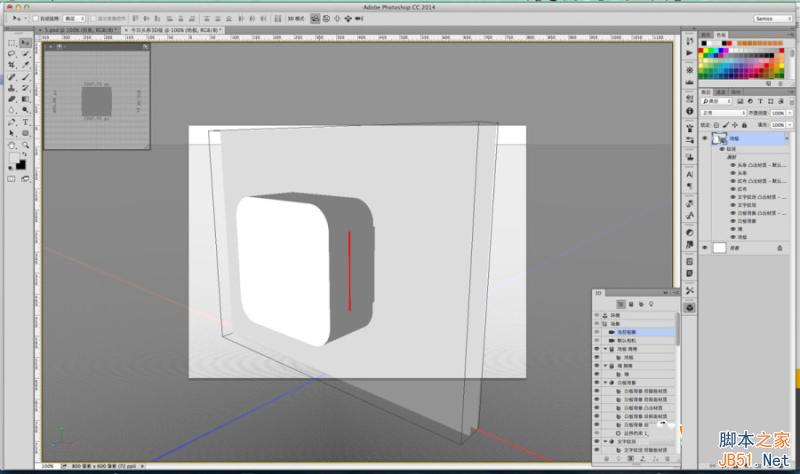Screen dimensions: 800x474
Task: Toggle visibility of the background layer
Action: (x=706, y=247)
